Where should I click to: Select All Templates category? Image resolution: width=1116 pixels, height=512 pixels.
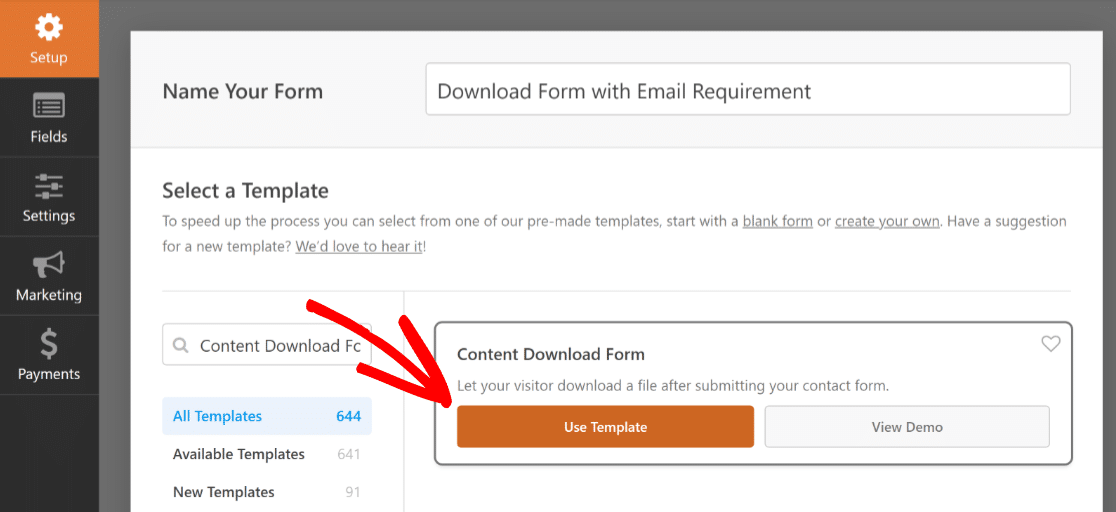pos(267,416)
